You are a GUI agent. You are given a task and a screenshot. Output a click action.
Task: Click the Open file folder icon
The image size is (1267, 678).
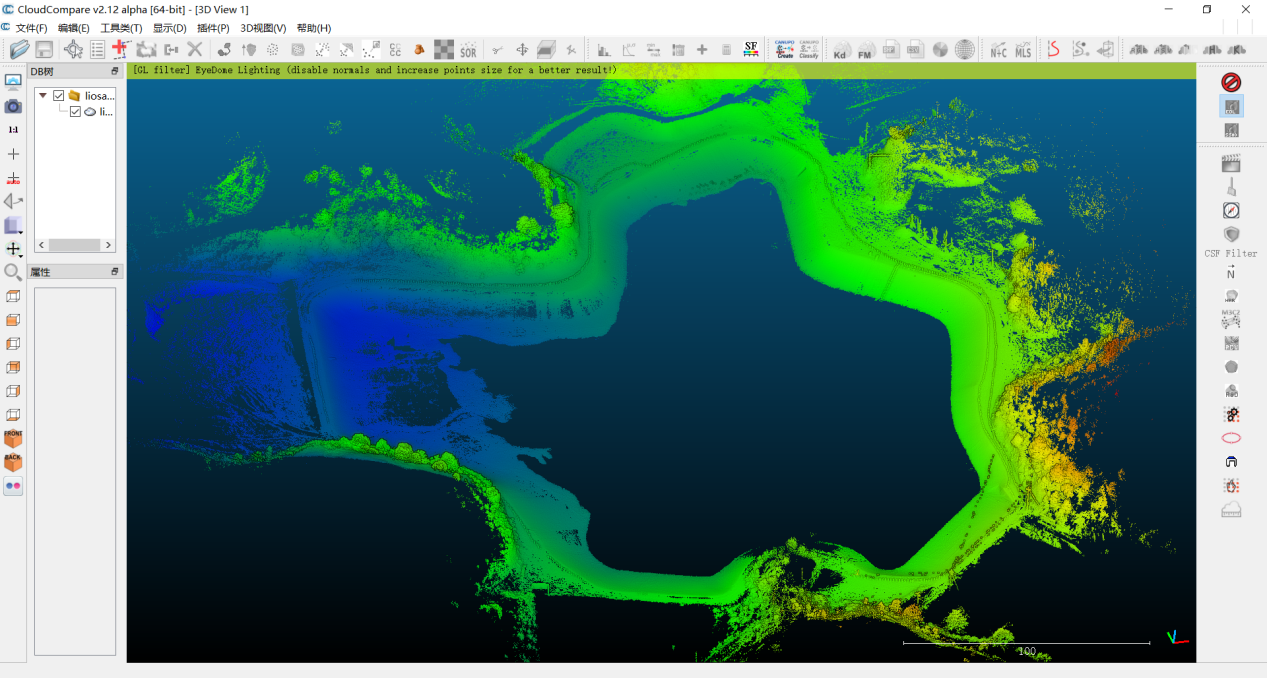(x=19, y=49)
